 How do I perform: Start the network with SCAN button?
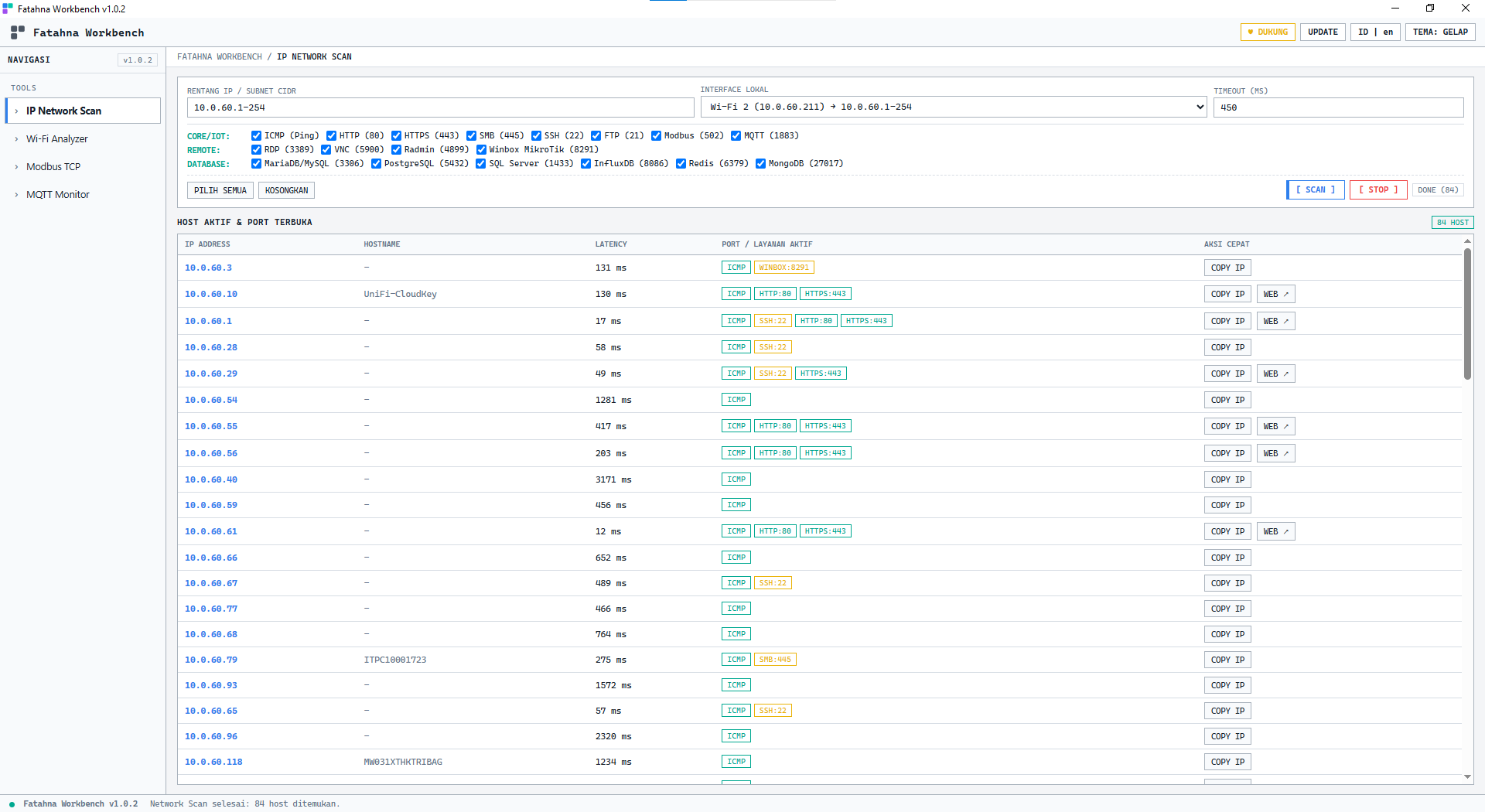pos(1316,189)
